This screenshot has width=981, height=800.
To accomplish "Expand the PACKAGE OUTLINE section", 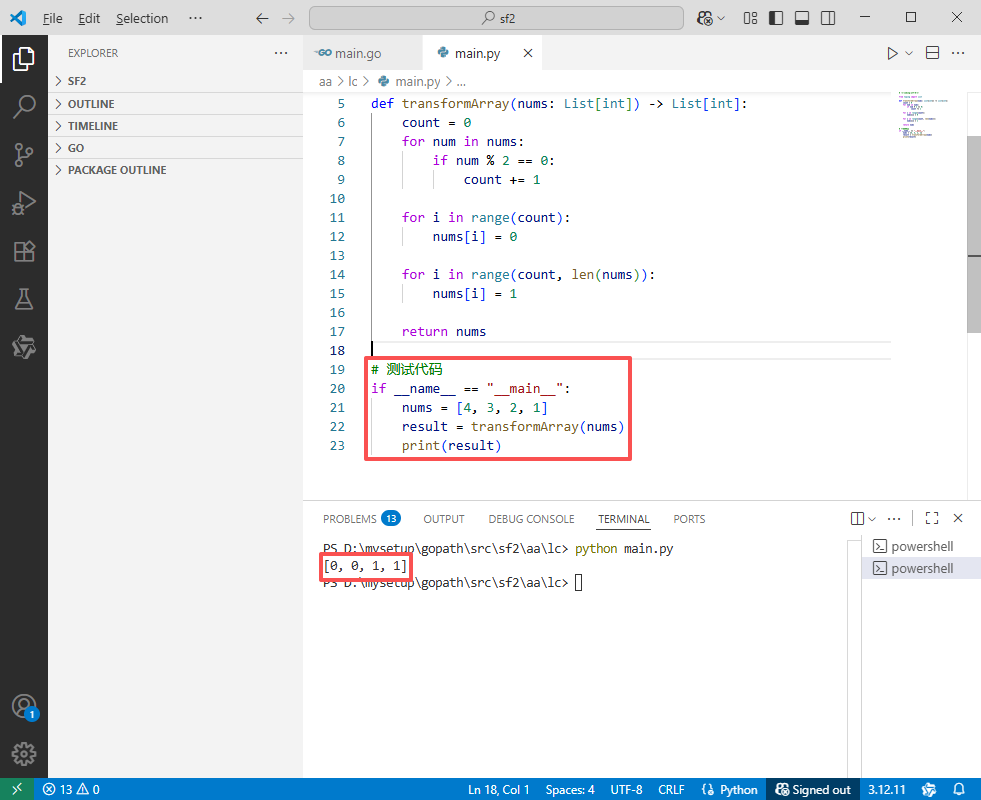I will coord(175,170).
